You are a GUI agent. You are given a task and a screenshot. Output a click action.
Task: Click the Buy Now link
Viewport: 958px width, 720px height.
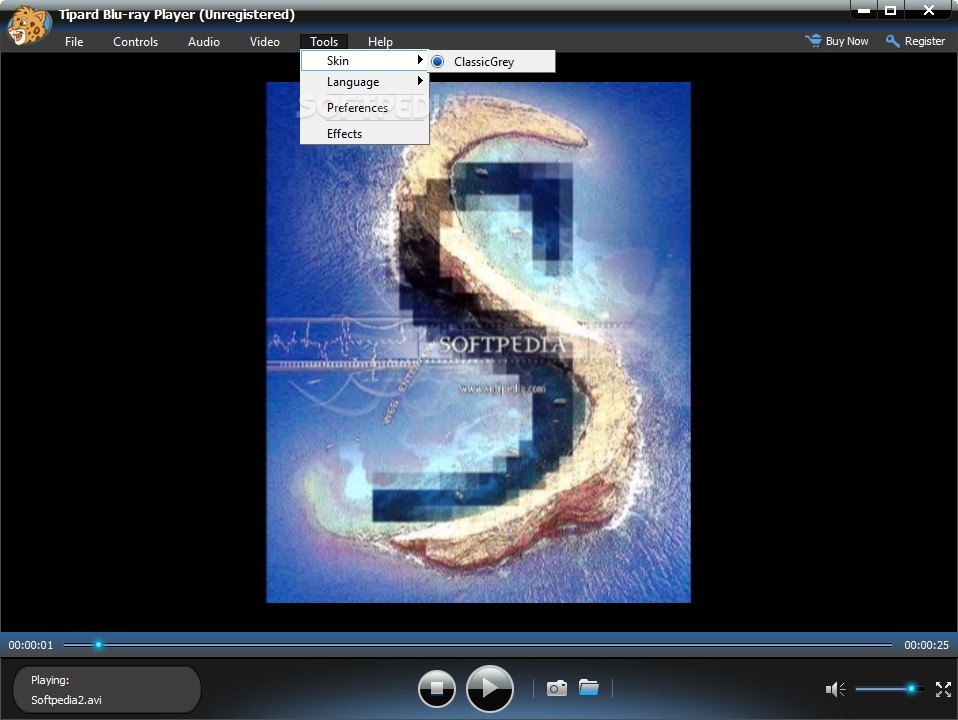tap(847, 41)
